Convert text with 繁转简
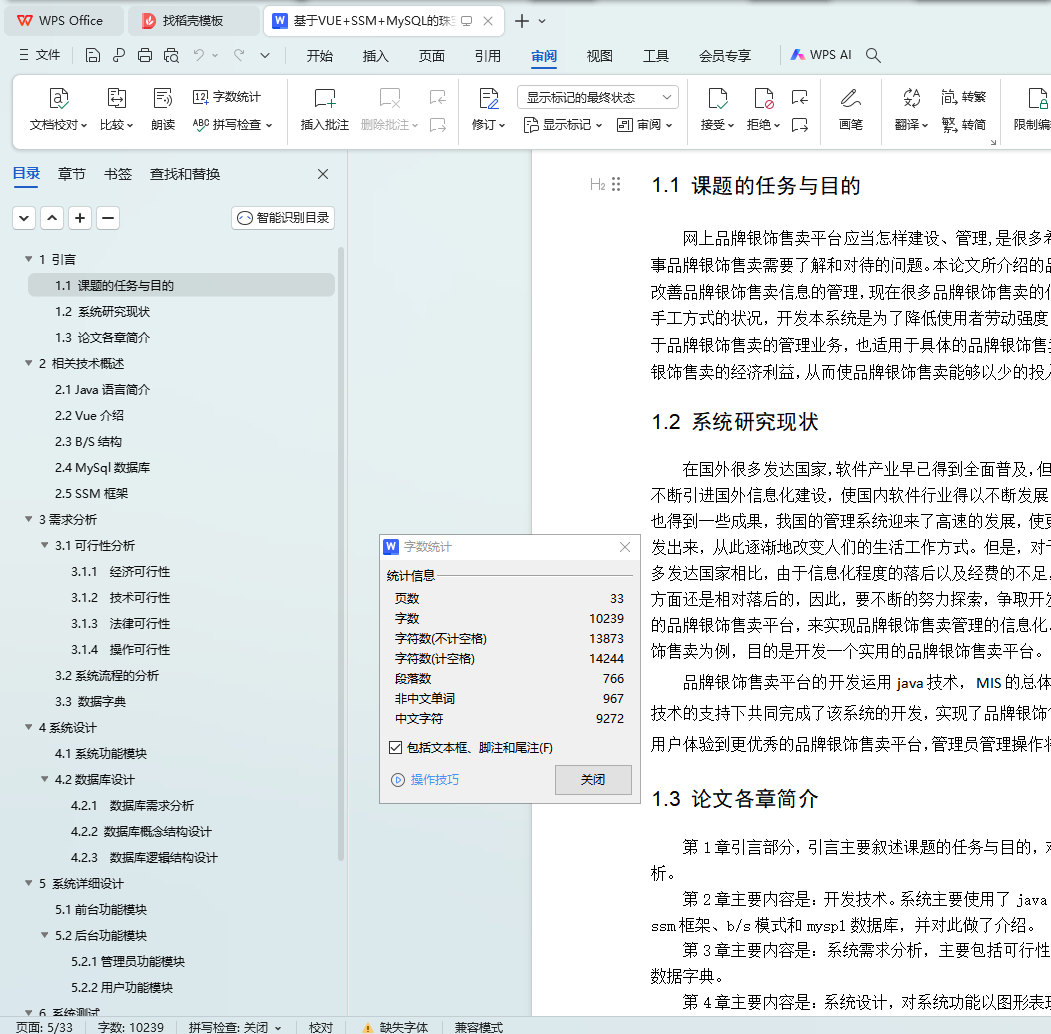1051x1034 pixels. pyautogui.click(x=963, y=125)
